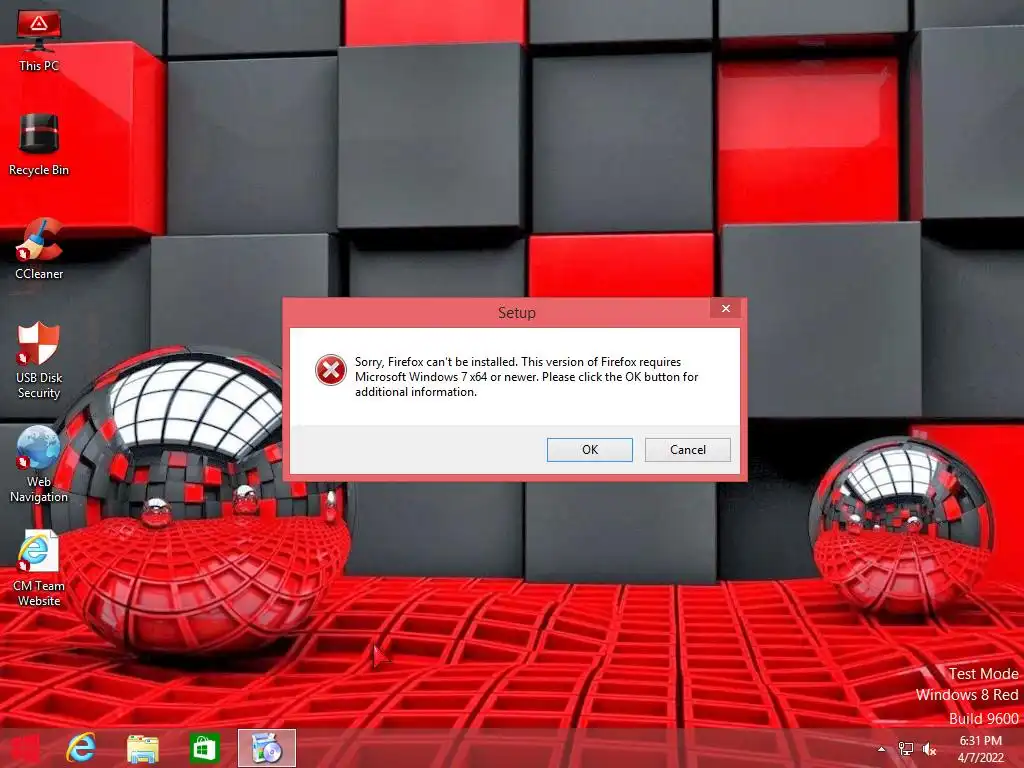Select the USB Disk Security shortcut
1024x768 pixels.
pos(39,359)
